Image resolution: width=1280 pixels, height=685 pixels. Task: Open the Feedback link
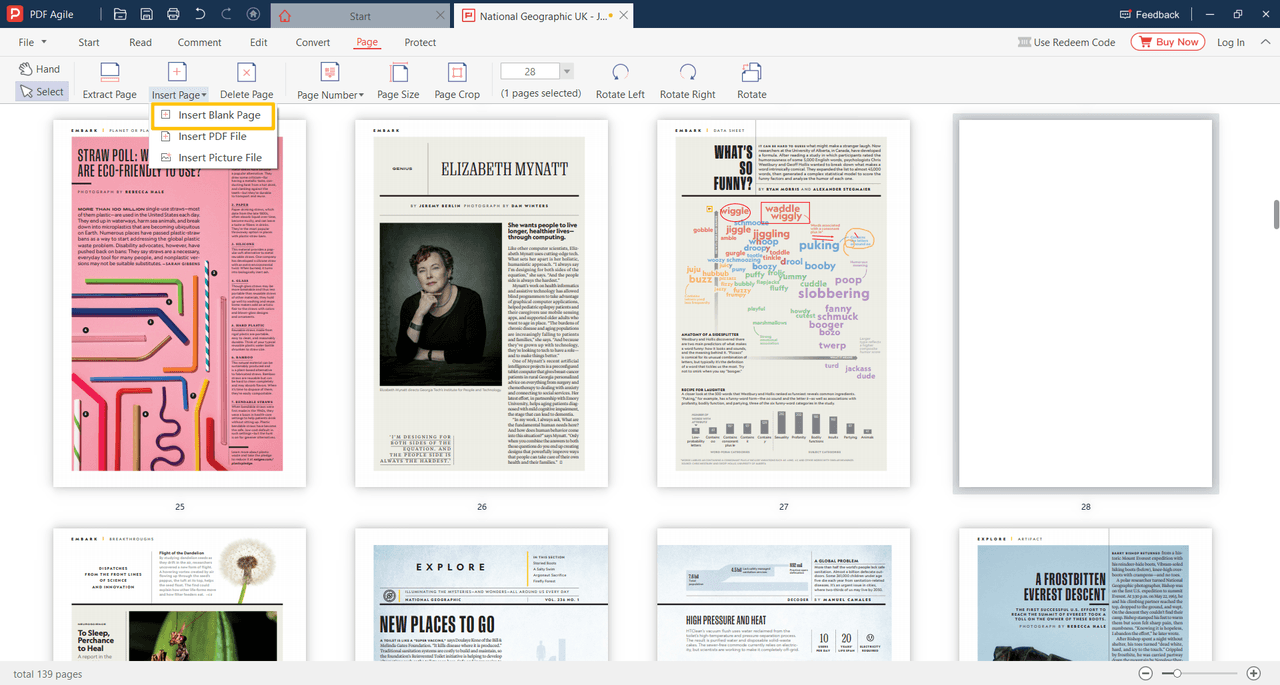[1150, 14]
